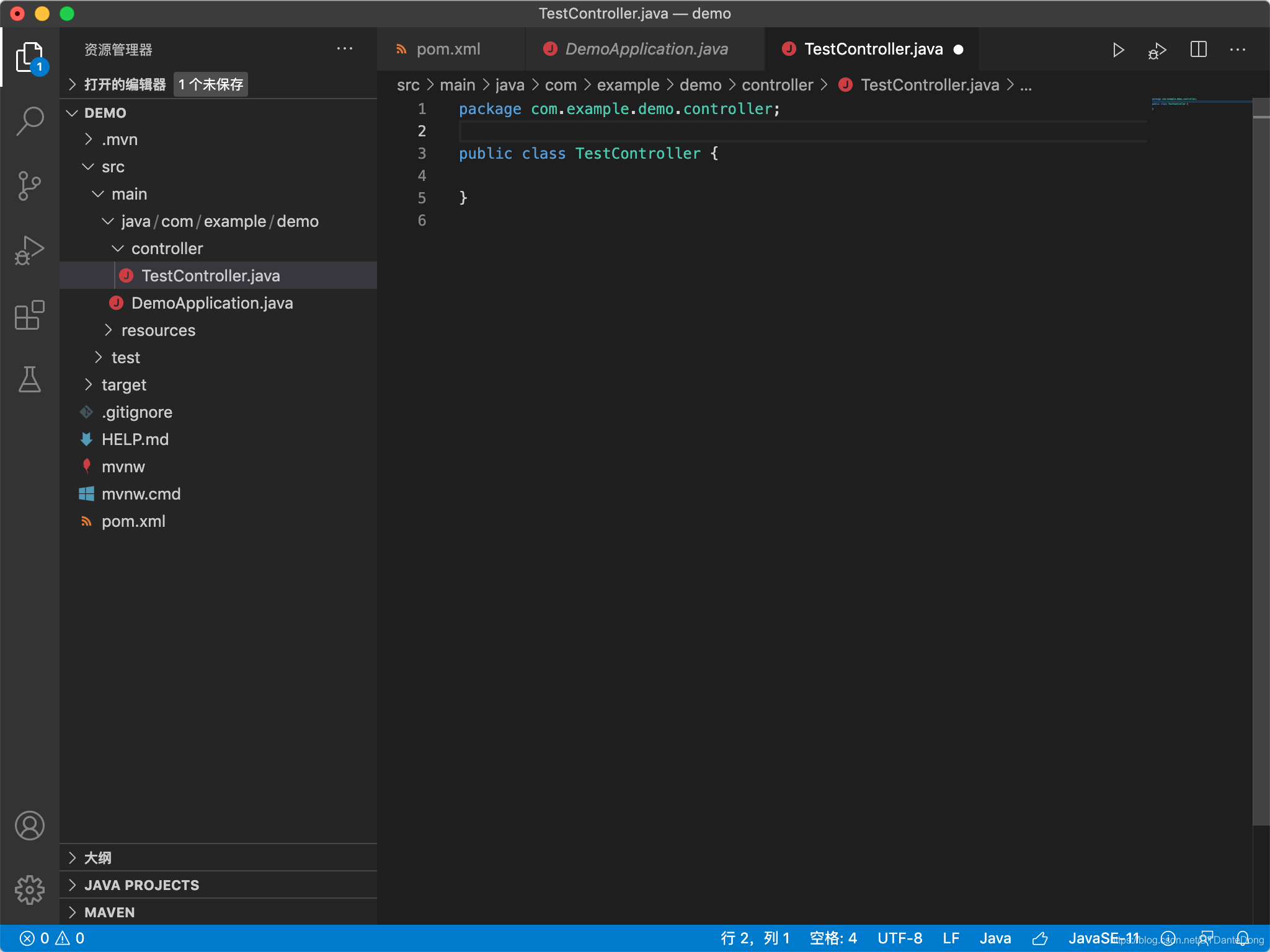1270x952 pixels.
Task: Switch to the pom.xml tab
Action: (x=450, y=49)
